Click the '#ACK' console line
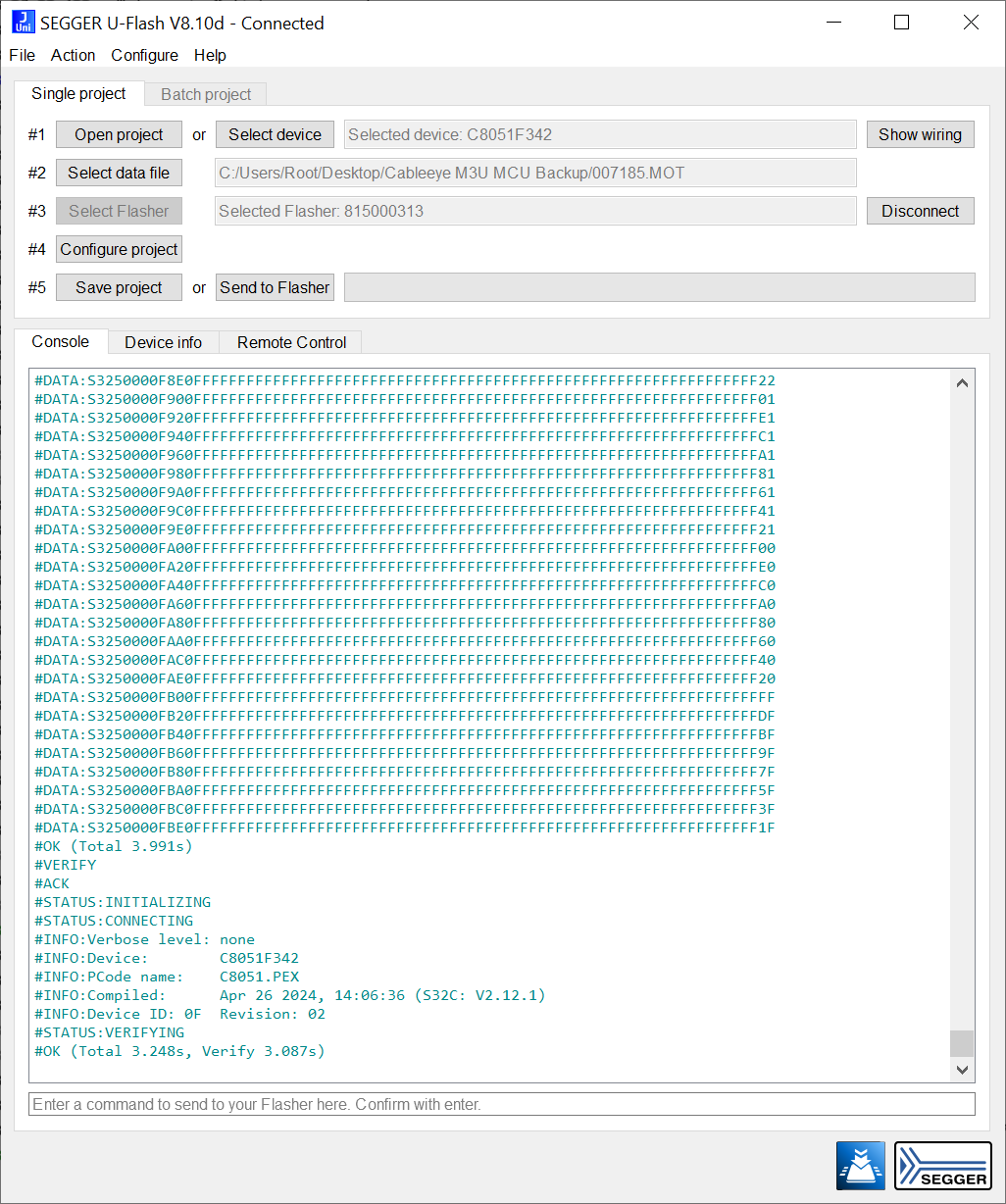Viewport: 1006px width, 1204px height. point(52,883)
